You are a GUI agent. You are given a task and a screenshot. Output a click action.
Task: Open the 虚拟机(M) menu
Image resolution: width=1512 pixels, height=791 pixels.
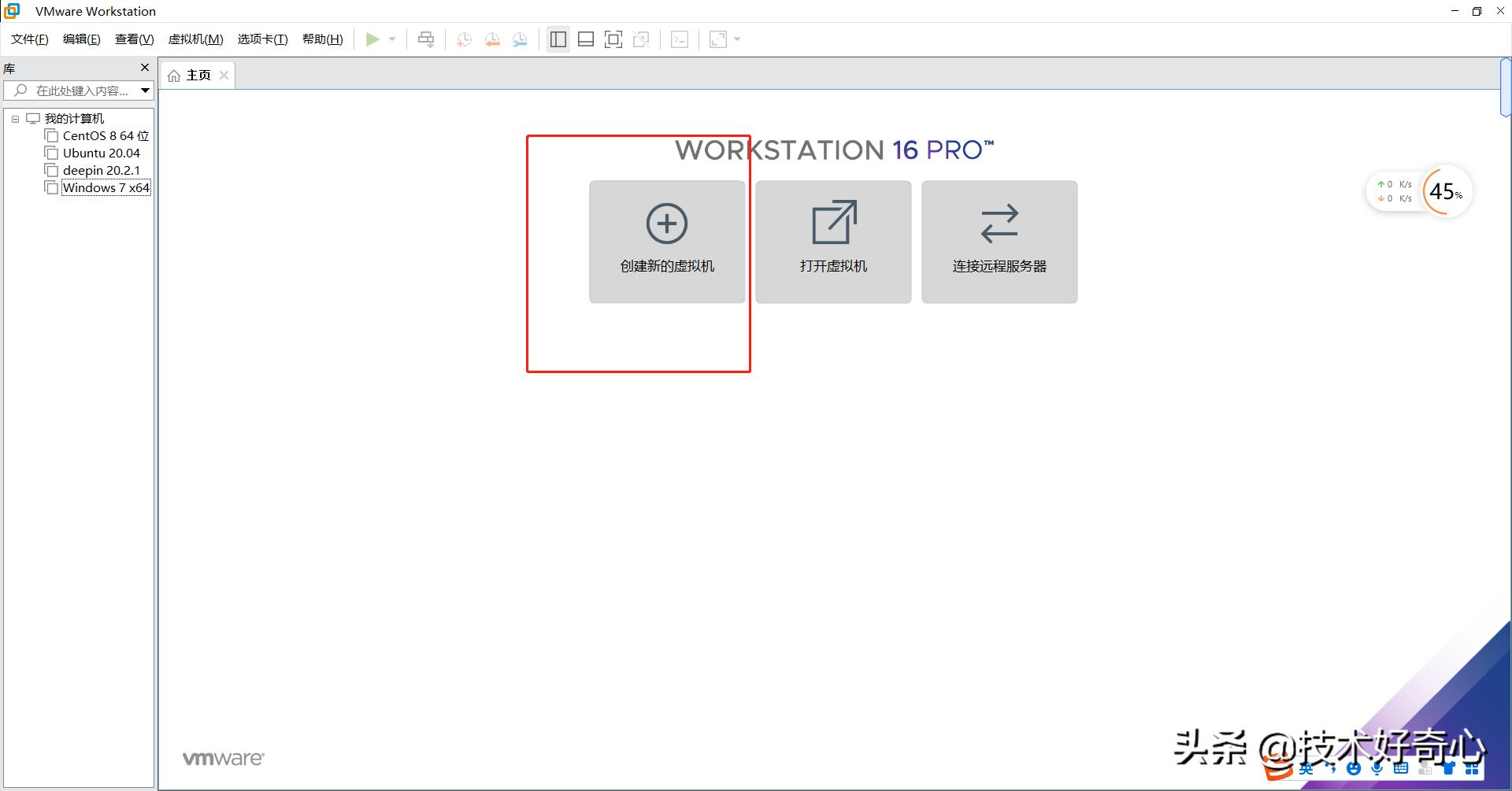coord(196,39)
